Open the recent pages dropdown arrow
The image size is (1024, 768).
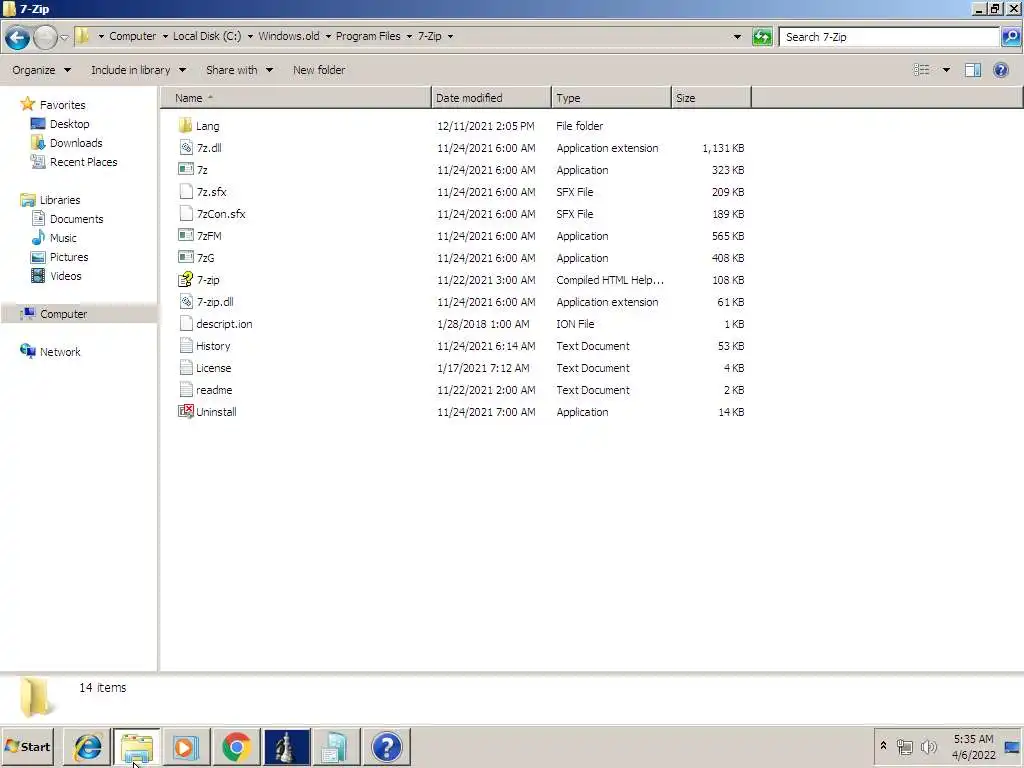point(64,38)
